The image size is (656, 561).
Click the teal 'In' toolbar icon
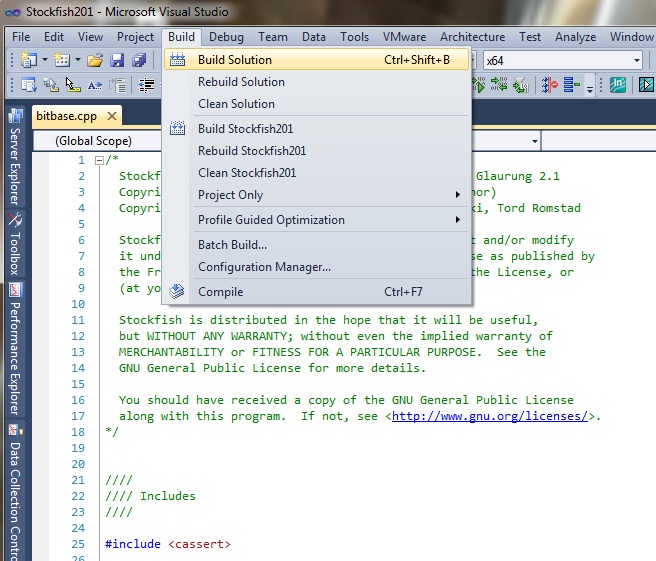coord(618,85)
